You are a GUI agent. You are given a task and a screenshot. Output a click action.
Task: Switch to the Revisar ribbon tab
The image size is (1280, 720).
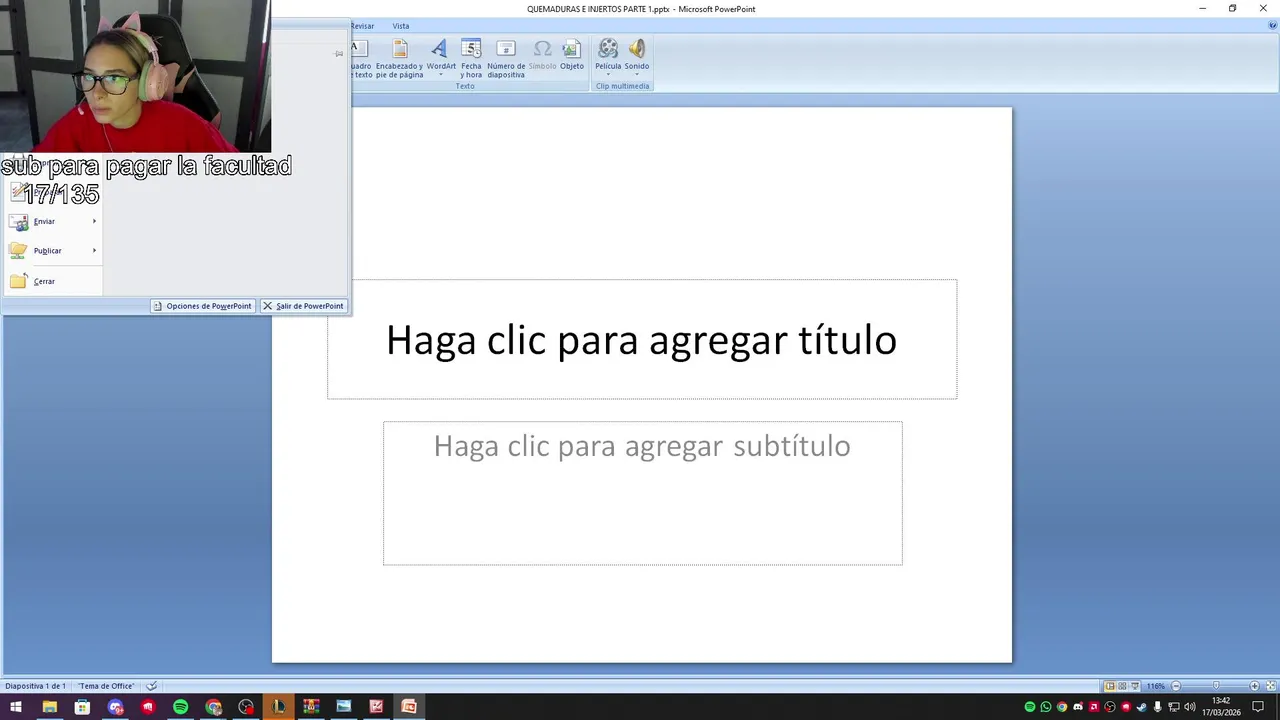pyautogui.click(x=362, y=26)
